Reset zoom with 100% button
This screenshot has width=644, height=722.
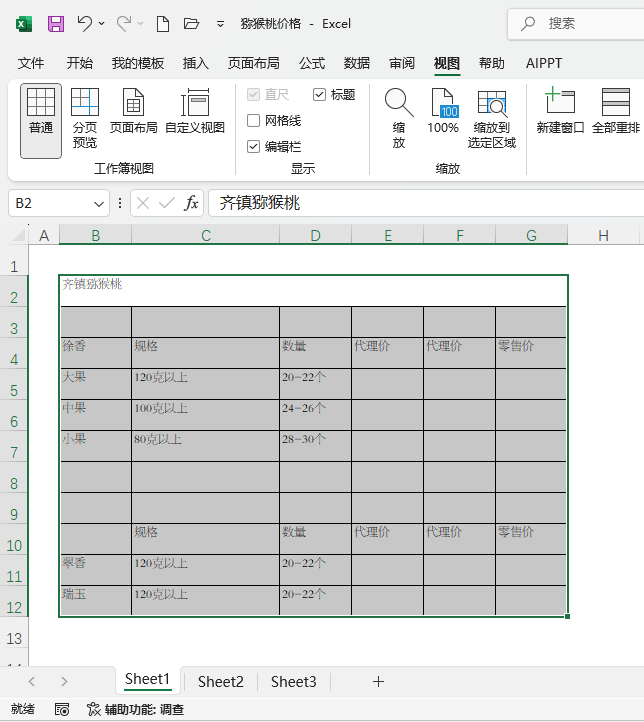443,111
